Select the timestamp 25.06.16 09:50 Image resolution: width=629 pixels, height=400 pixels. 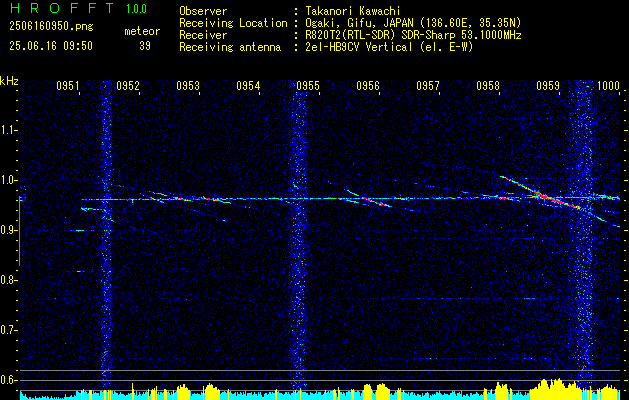51,46
